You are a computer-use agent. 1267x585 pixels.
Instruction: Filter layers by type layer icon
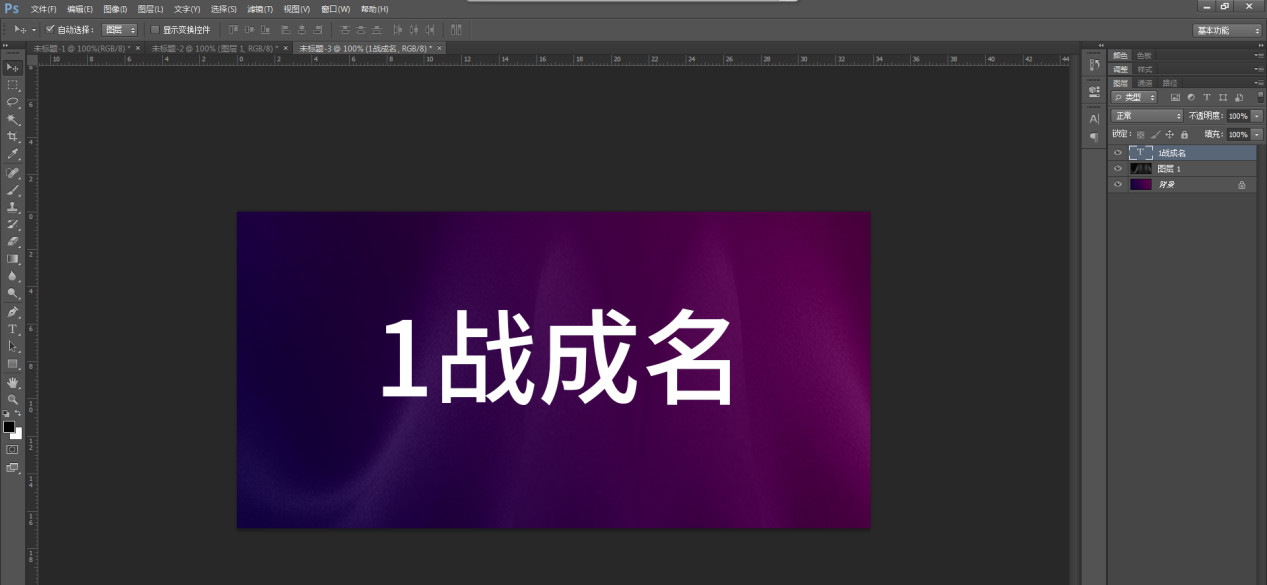coord(1207,98)
